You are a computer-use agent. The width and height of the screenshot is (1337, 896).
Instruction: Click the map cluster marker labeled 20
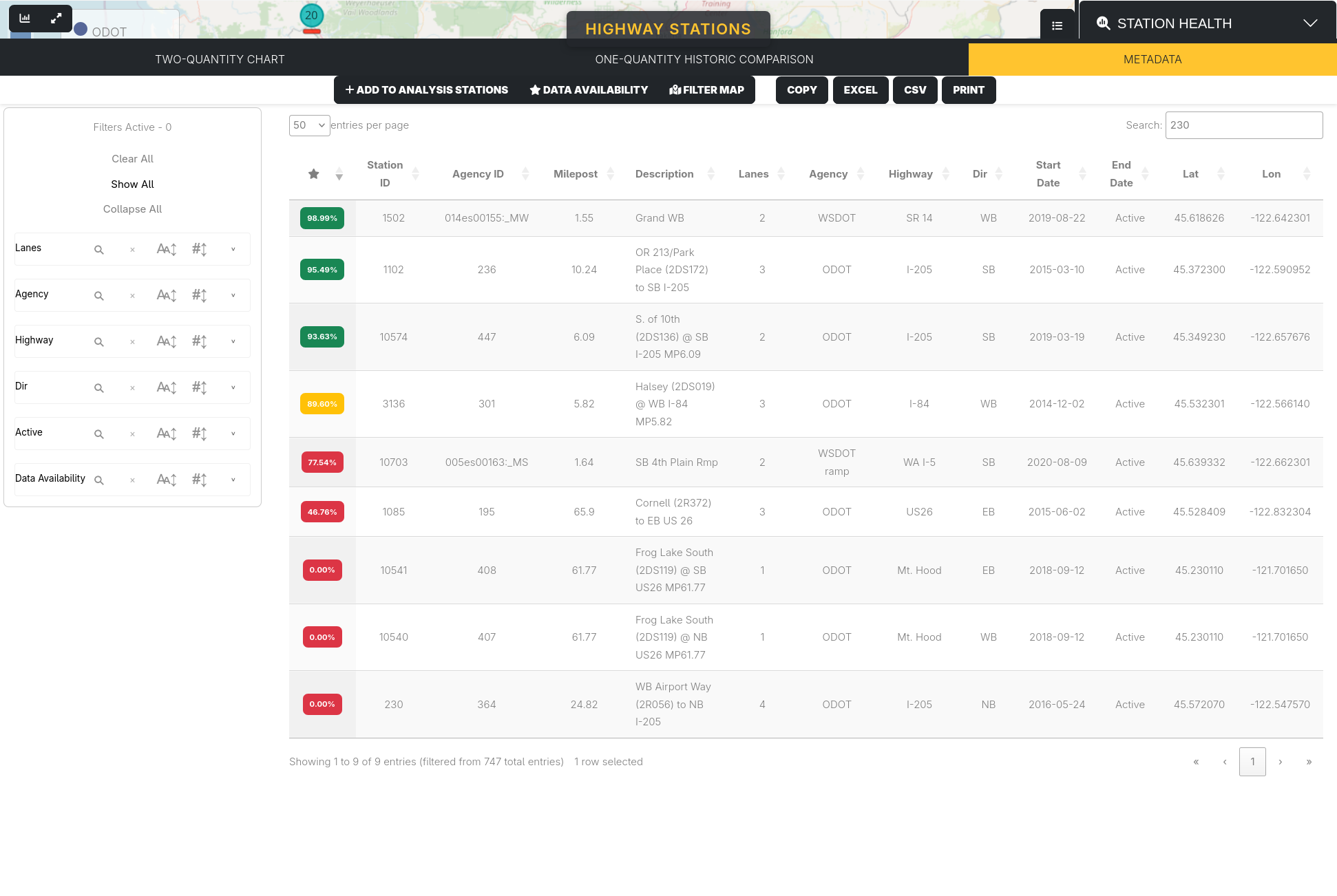pyautogui.click(x=312, y=15)
